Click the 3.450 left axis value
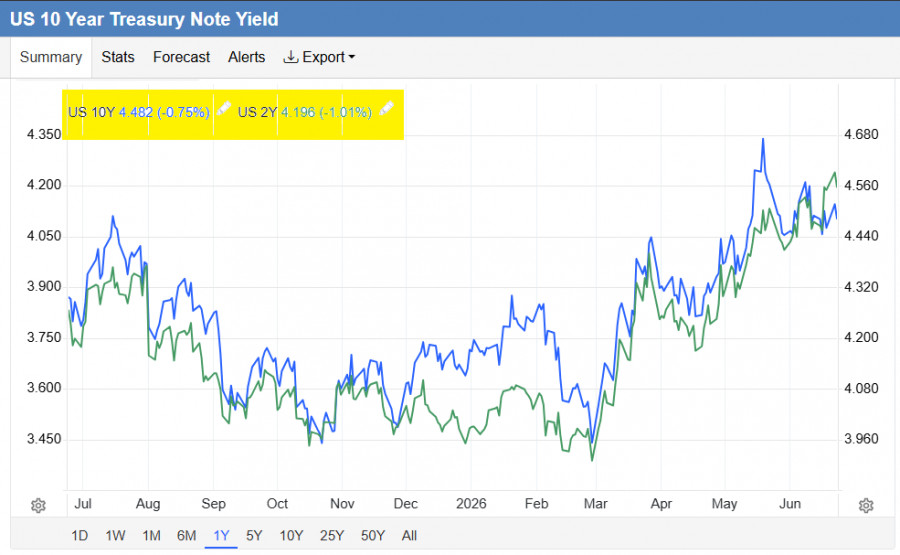This screenshot has height=555, width=900. coord(44,439)
